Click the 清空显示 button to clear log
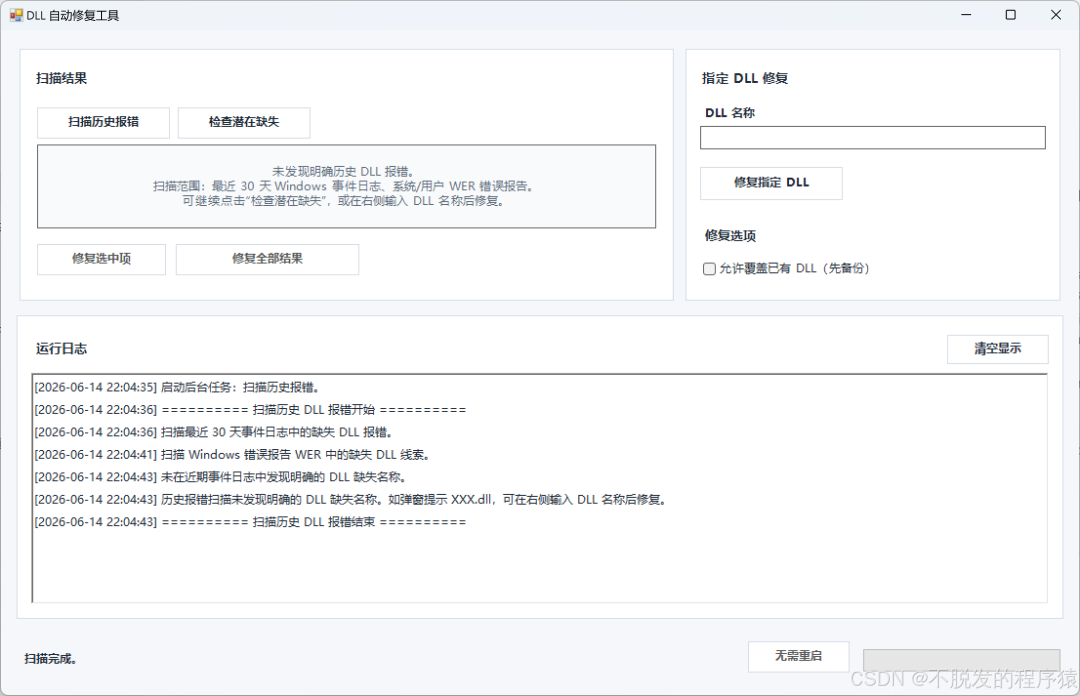The height and width of the screenshot is (696, 1080). (997, 349)
